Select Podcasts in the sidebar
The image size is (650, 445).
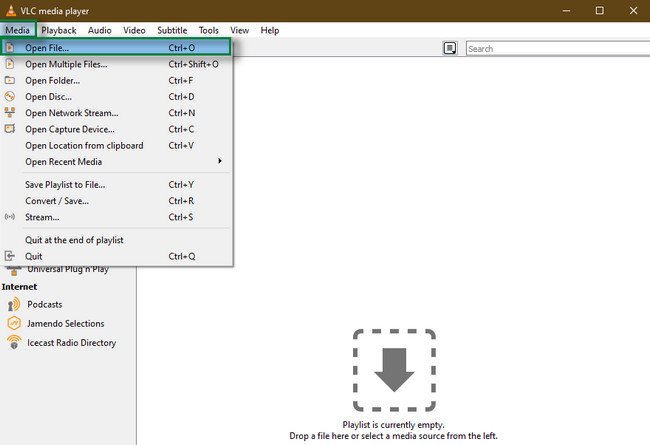pos(45,304)
